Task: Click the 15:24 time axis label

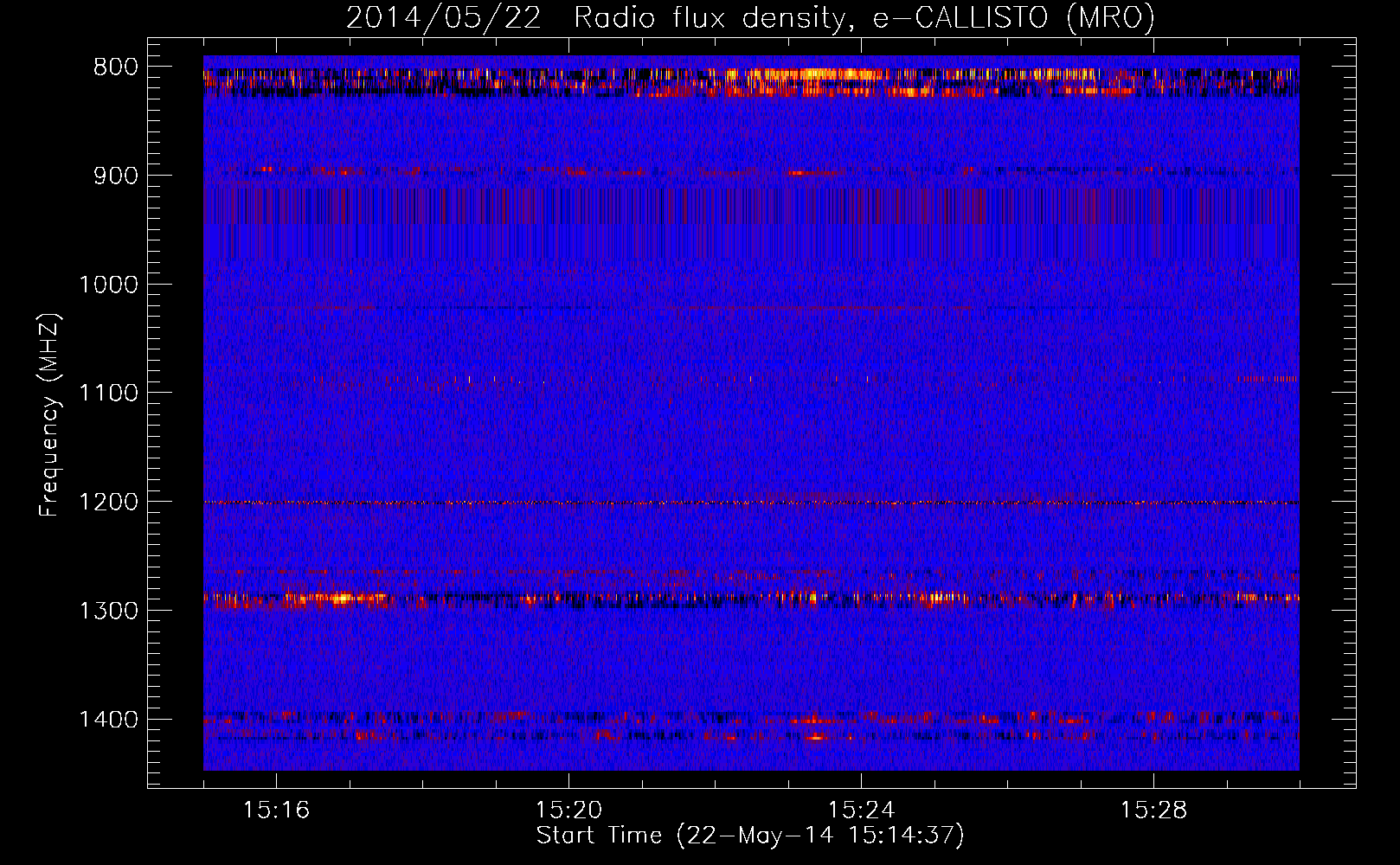Action: (861, 811)
